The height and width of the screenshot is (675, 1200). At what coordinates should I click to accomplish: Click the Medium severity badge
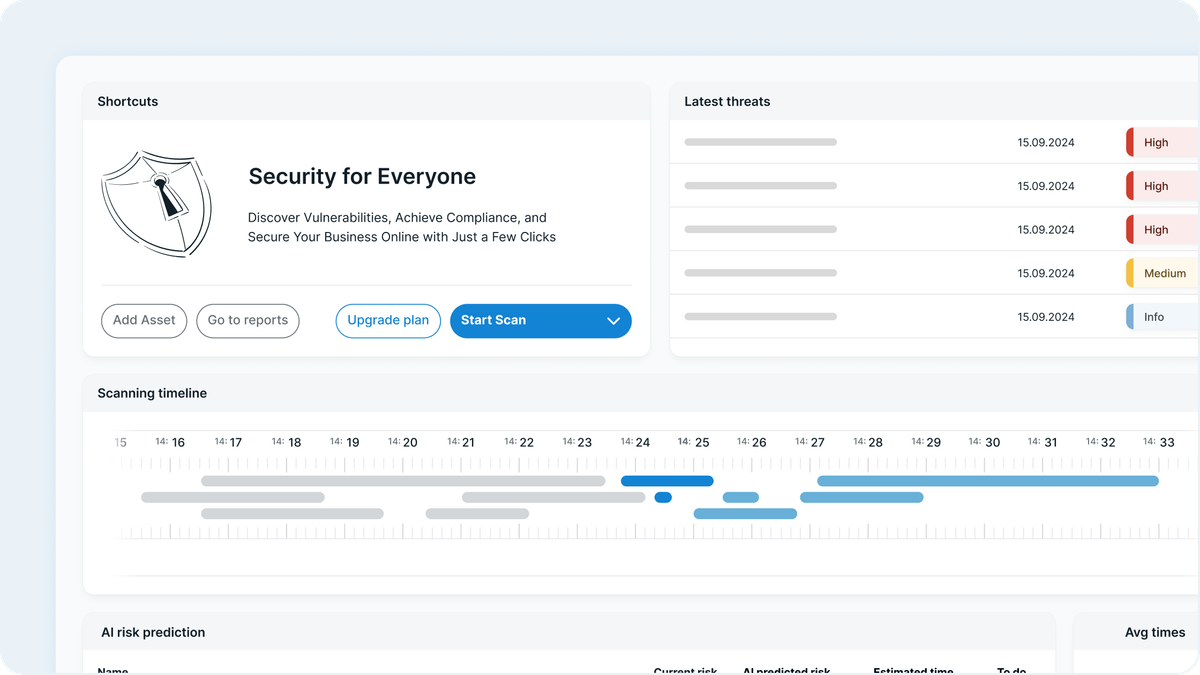coord(1162,274)
